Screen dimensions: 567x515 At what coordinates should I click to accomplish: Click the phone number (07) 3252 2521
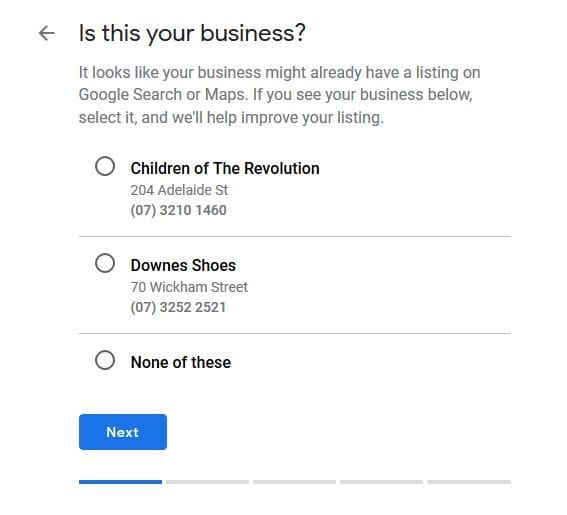click(x=178, y=307)
